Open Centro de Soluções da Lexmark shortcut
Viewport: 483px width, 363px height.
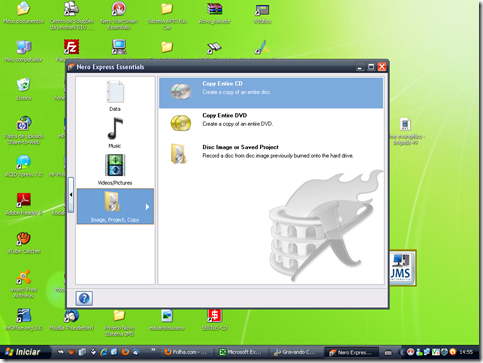coord(72,16)
